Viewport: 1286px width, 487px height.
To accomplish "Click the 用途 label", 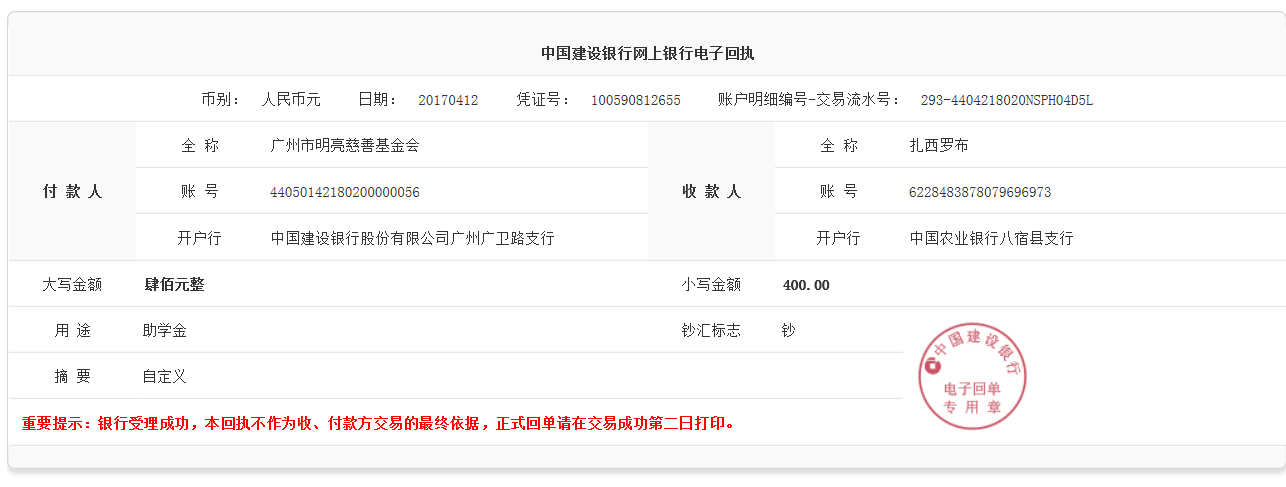I will pos(72,330).
